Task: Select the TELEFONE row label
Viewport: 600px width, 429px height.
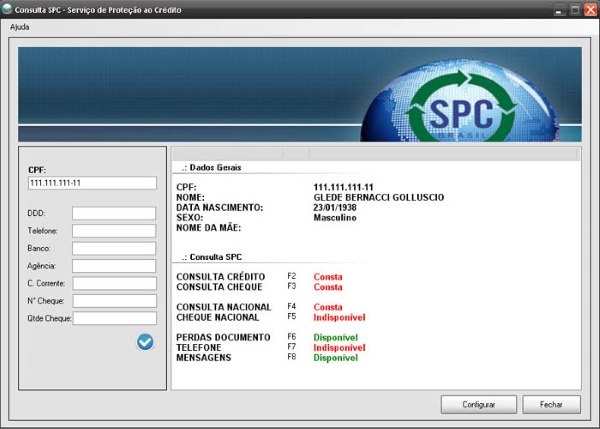Action: pos(199,347)
